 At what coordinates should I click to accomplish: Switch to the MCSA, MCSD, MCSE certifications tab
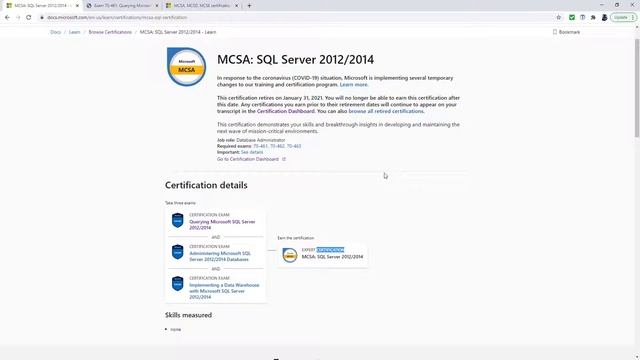pyautogui.click(x=202, y=6)
